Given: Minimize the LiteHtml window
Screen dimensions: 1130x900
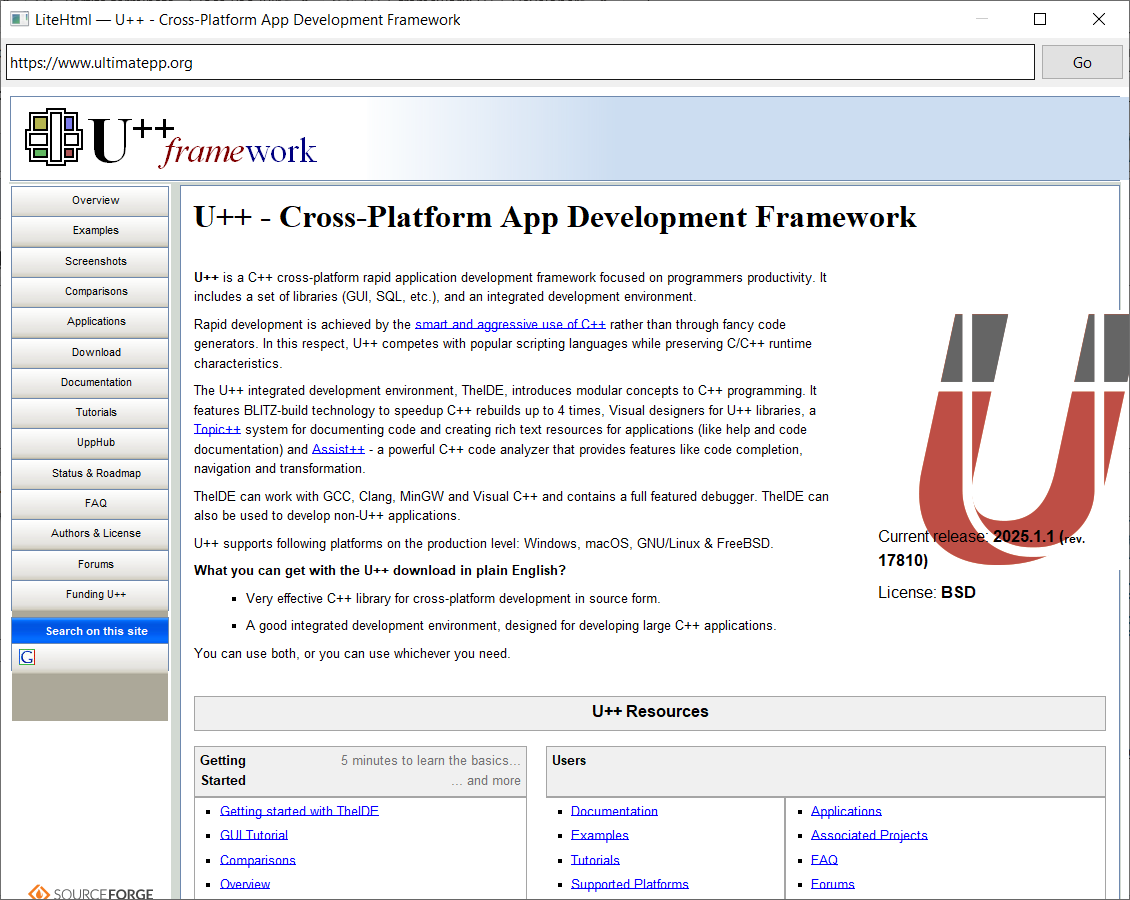Looking at the screenshot, I should click(982, 19).
